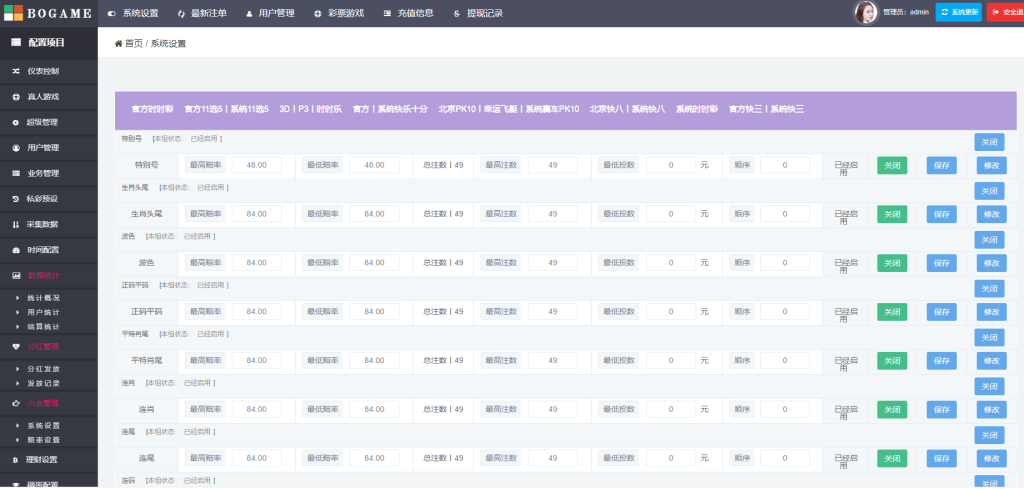
Task: Toggle the green 关闭 button in 连肖 row
Action: pyautogui.click(x=891, y=409)
